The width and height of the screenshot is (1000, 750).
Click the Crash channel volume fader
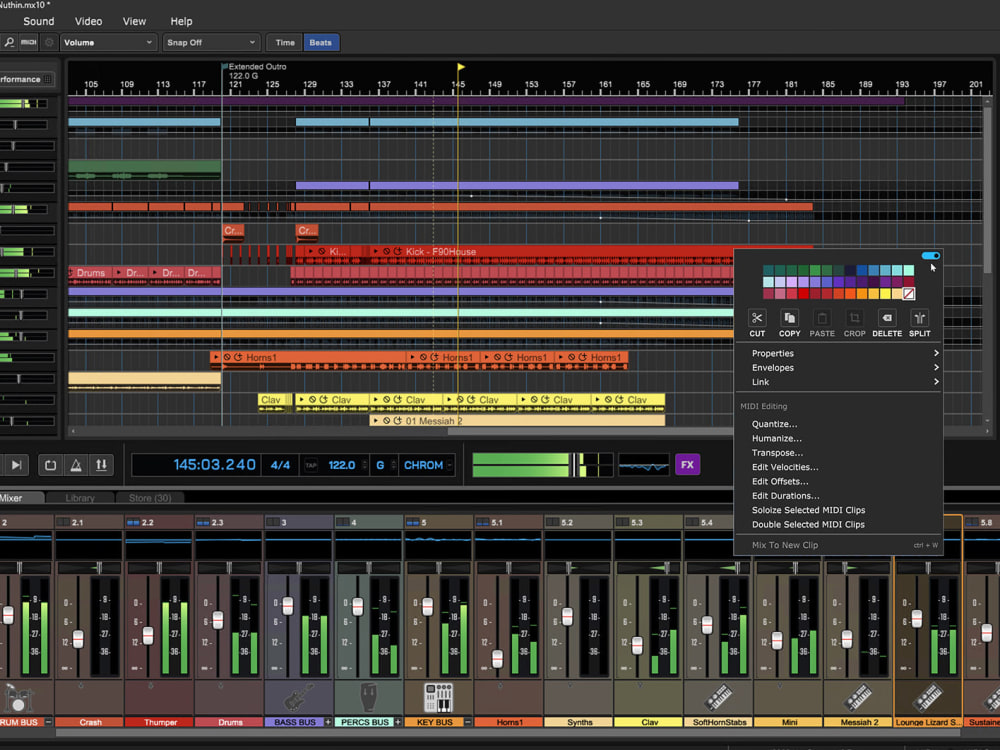78,638
